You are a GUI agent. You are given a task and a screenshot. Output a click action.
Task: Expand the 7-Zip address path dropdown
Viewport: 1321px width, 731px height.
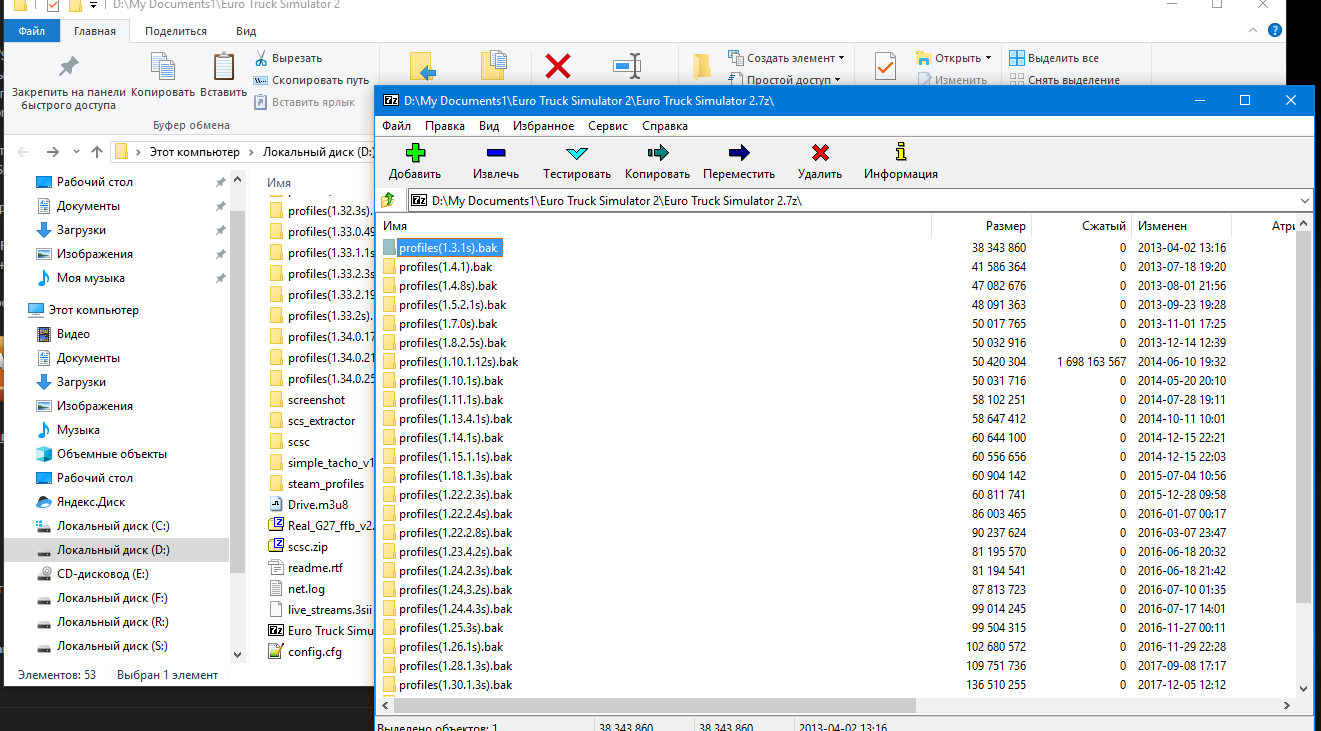tap(1304, 200)
